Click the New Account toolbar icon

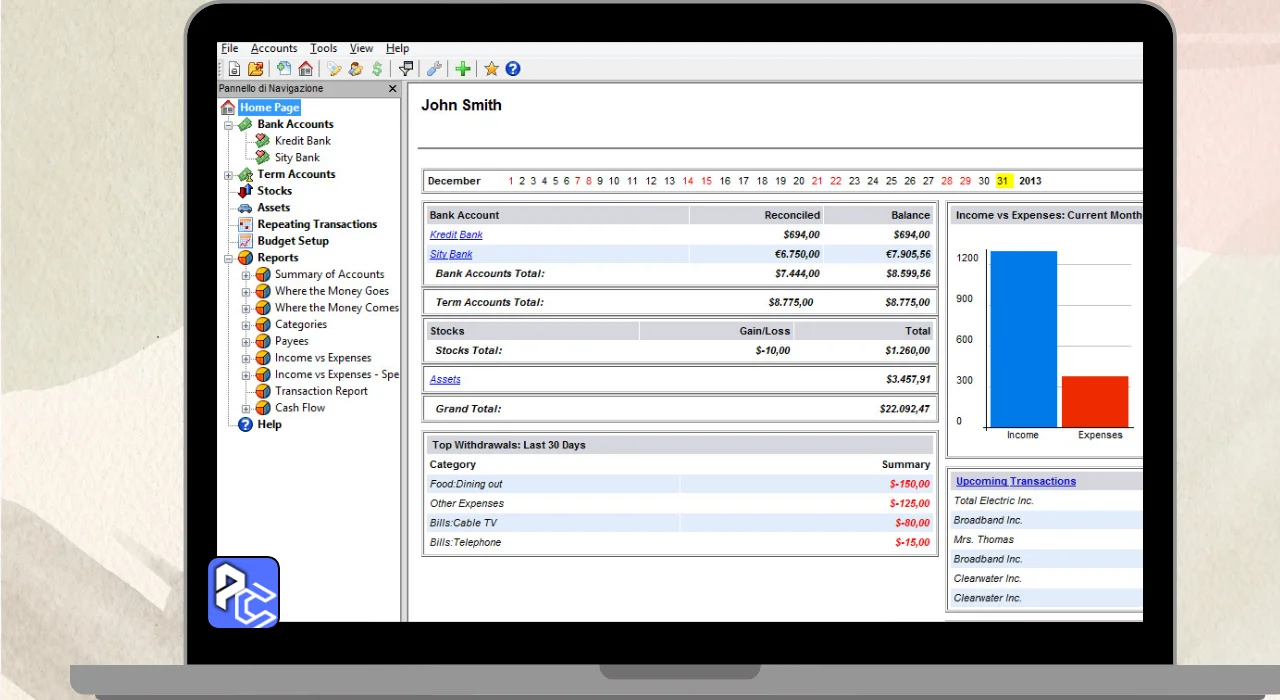[284, 69]
